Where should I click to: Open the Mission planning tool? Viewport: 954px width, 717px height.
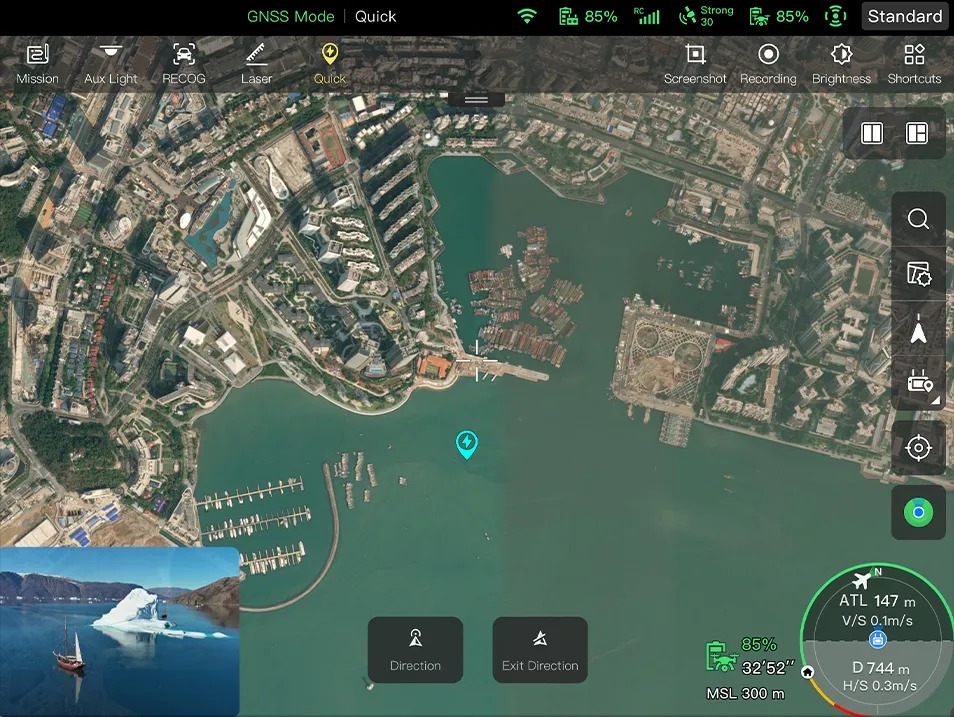click(x=37, y=64)
